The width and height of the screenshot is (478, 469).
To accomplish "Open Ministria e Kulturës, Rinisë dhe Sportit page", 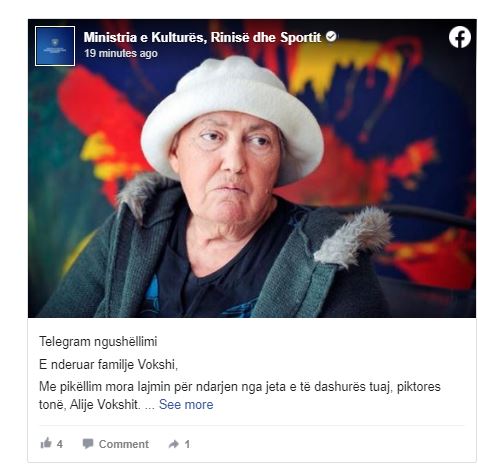I will tap(202, 37).
